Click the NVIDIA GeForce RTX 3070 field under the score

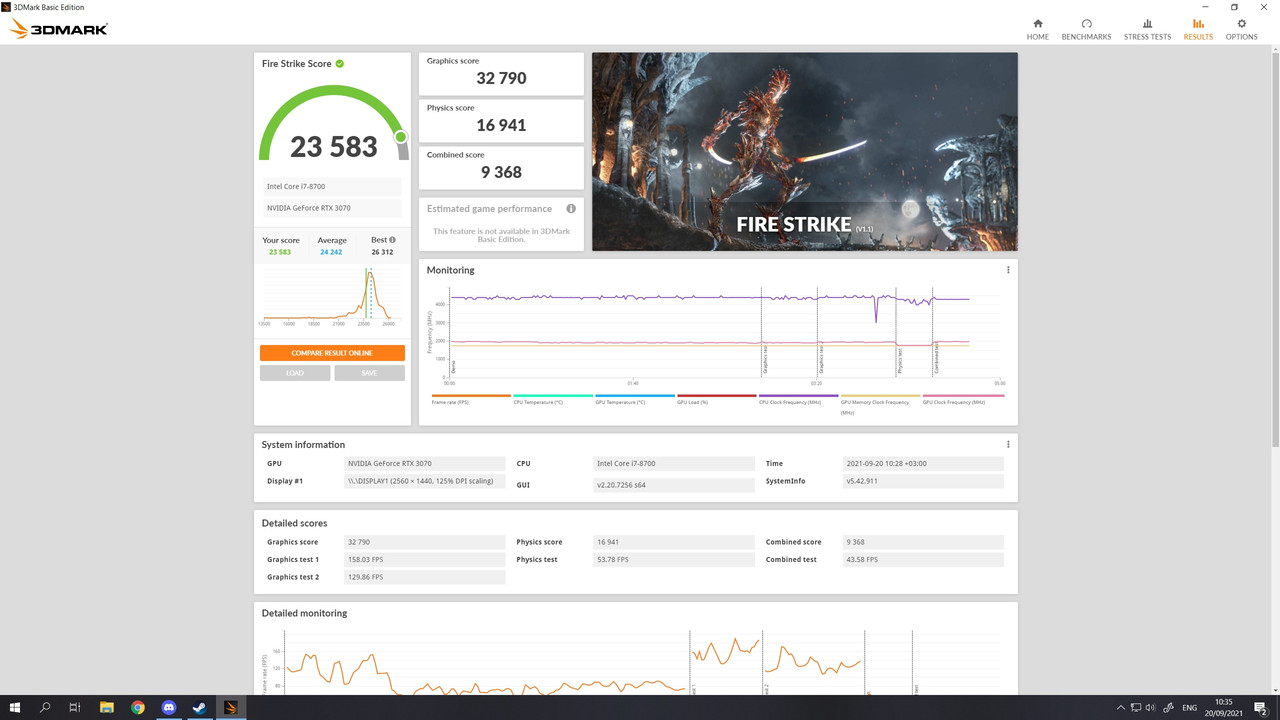click(x=332, y=208)
